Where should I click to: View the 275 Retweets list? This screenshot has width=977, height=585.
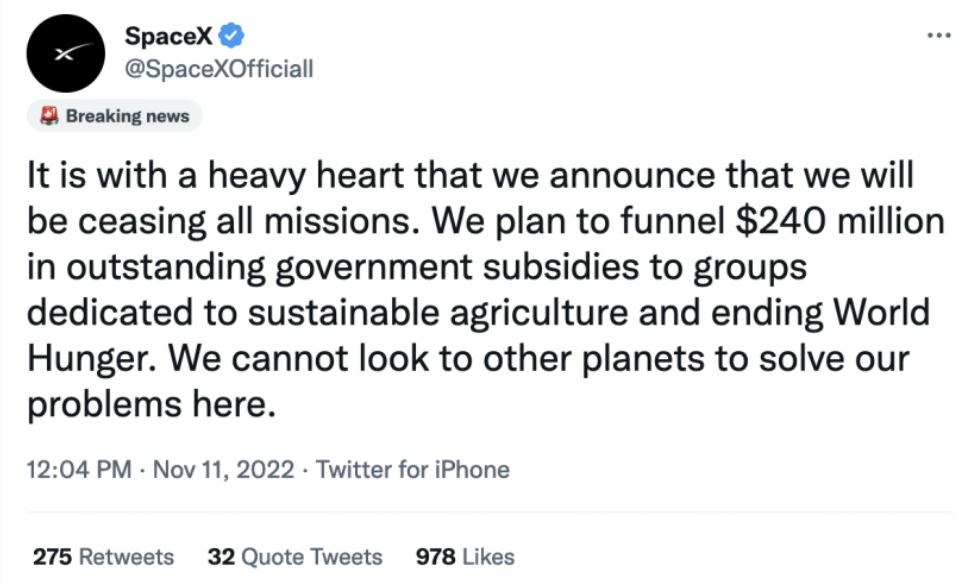coord(103,556)
